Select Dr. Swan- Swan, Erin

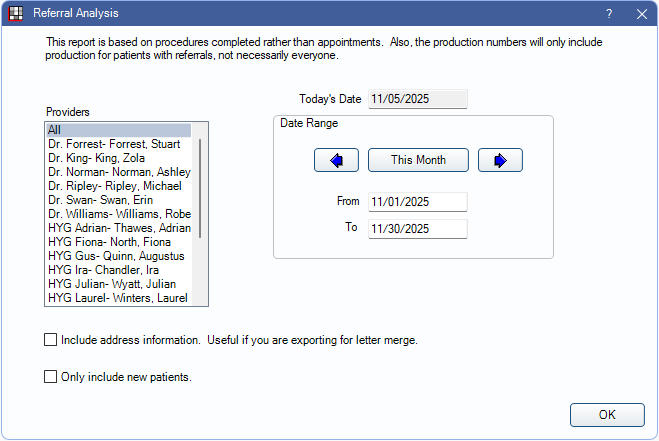pos(118,200)
